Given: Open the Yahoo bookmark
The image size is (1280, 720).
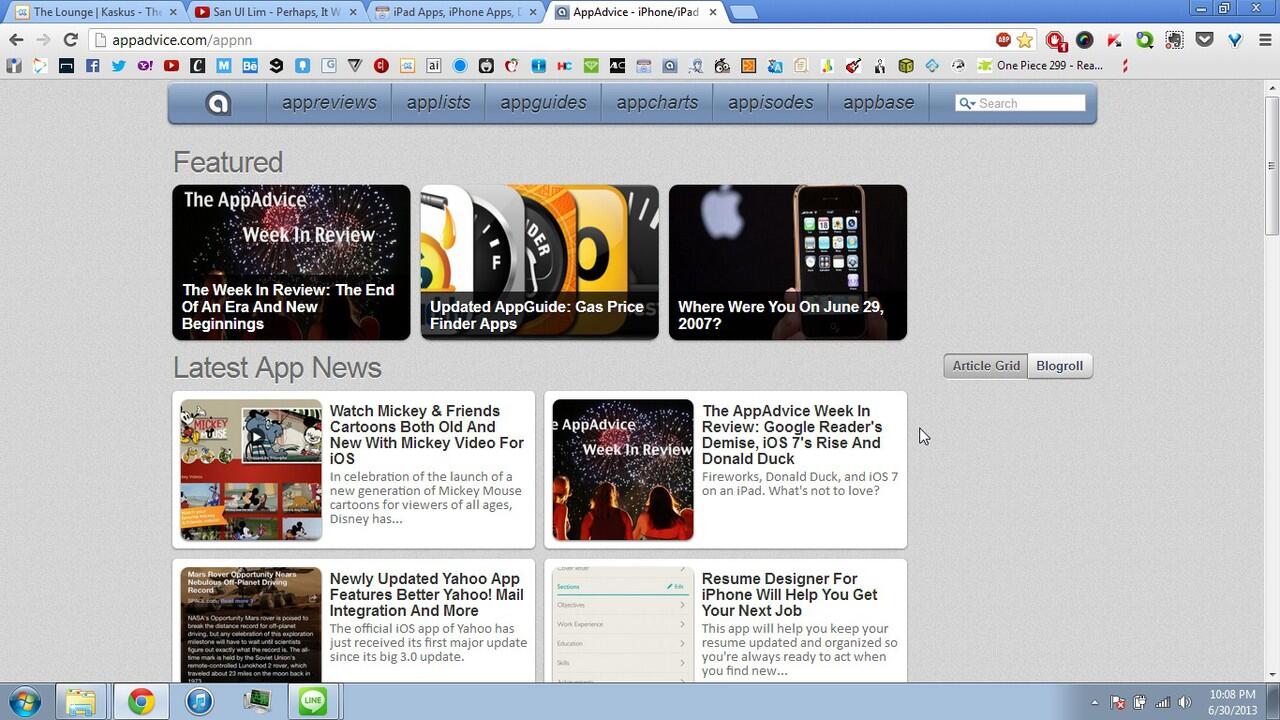Looking at the screenshot, I should [x=145, y=66].
